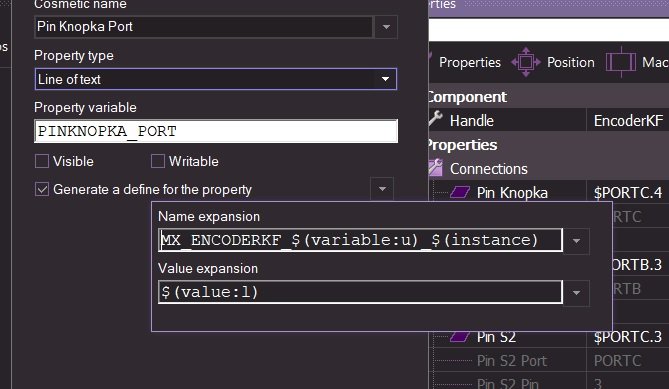Click the $PORTC.3 value cell

[628, 337]
